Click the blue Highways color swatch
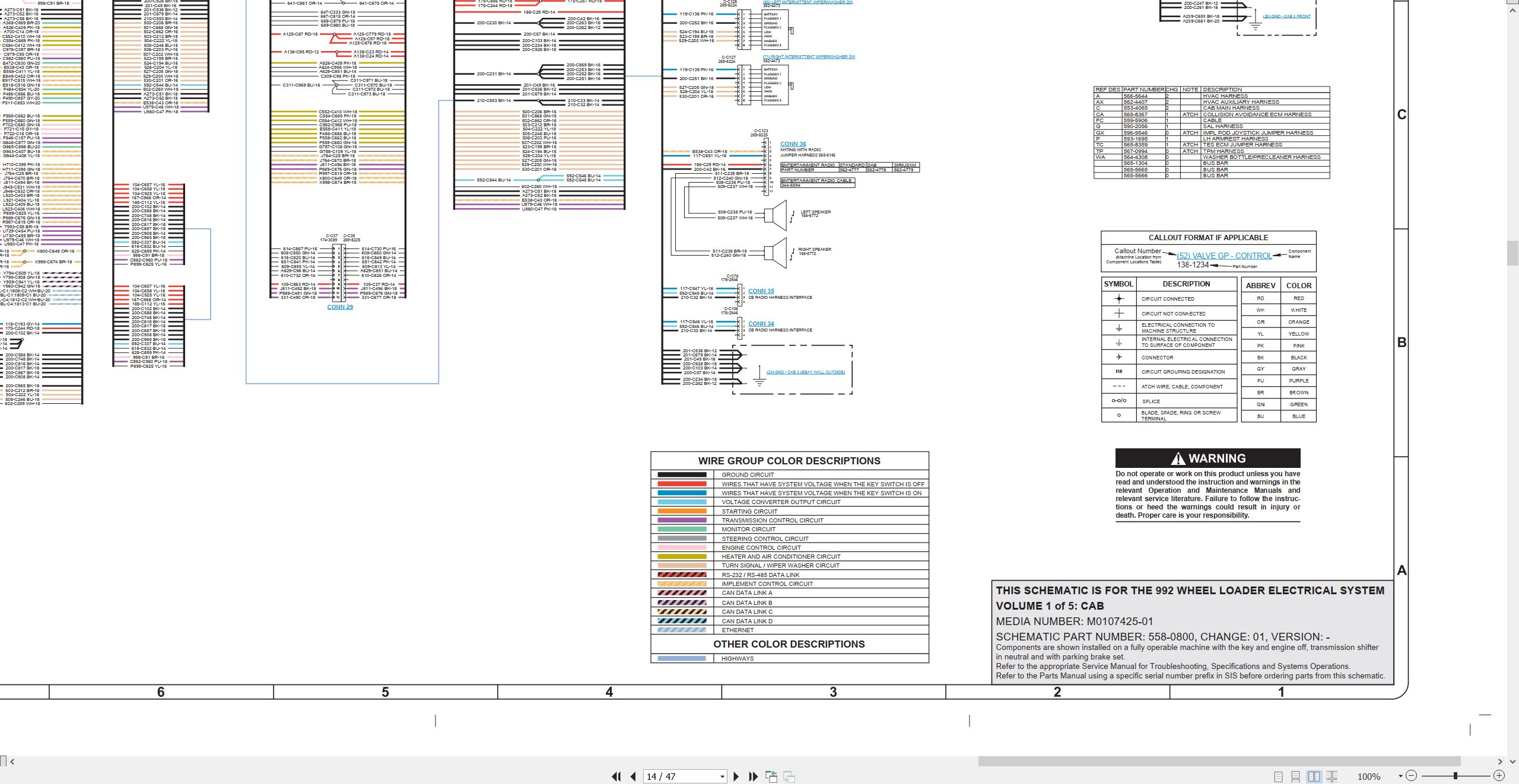 682,658
